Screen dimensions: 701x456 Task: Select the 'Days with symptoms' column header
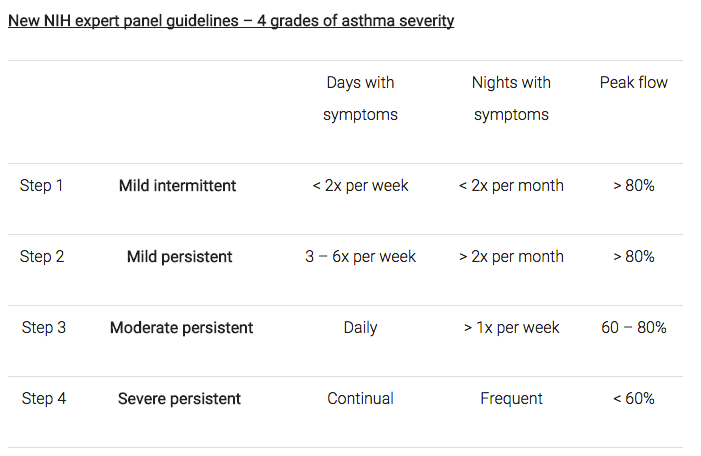click(x=360, y=98)
